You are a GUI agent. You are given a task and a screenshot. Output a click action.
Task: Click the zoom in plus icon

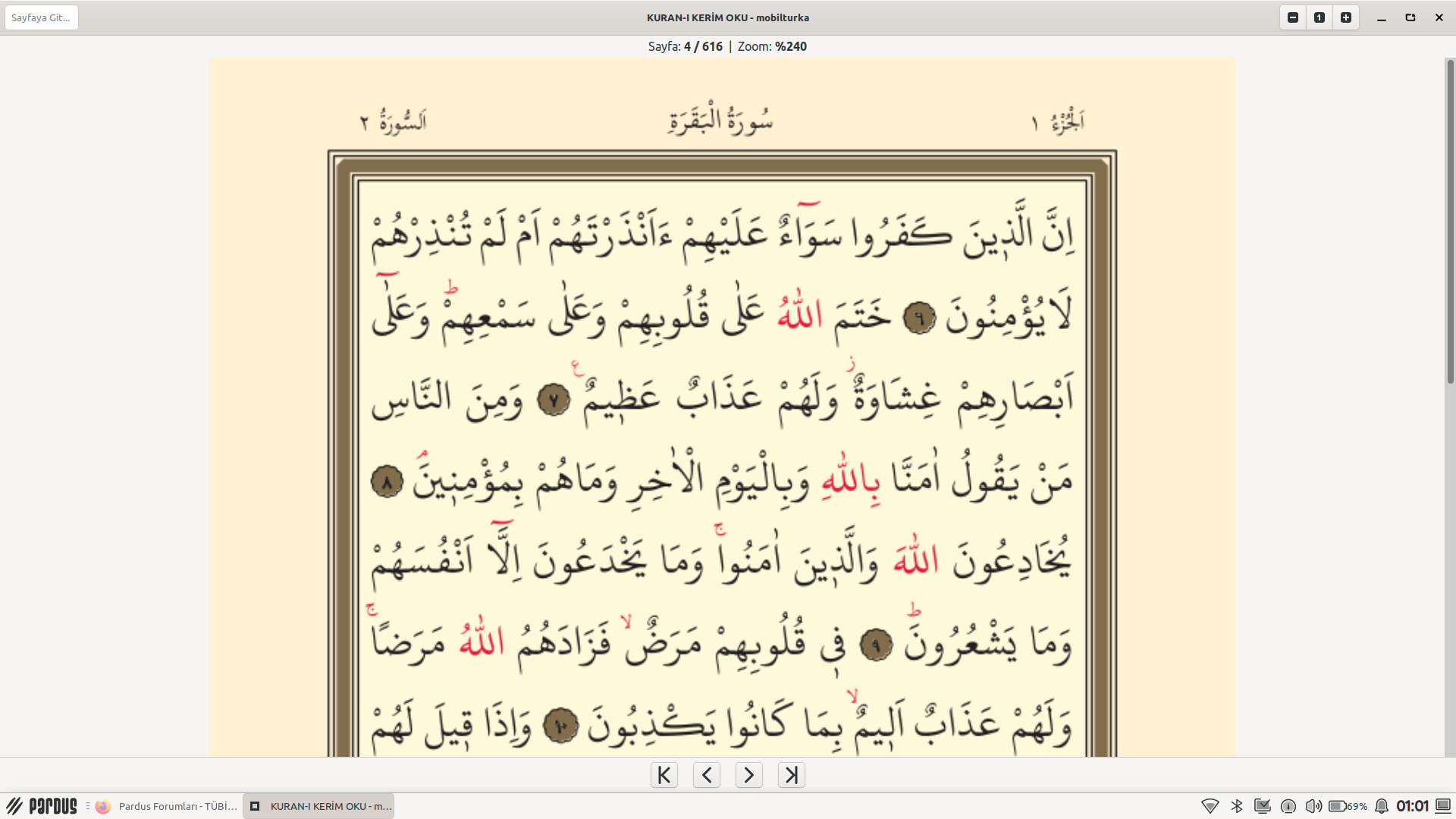(x=1346, y=17)
